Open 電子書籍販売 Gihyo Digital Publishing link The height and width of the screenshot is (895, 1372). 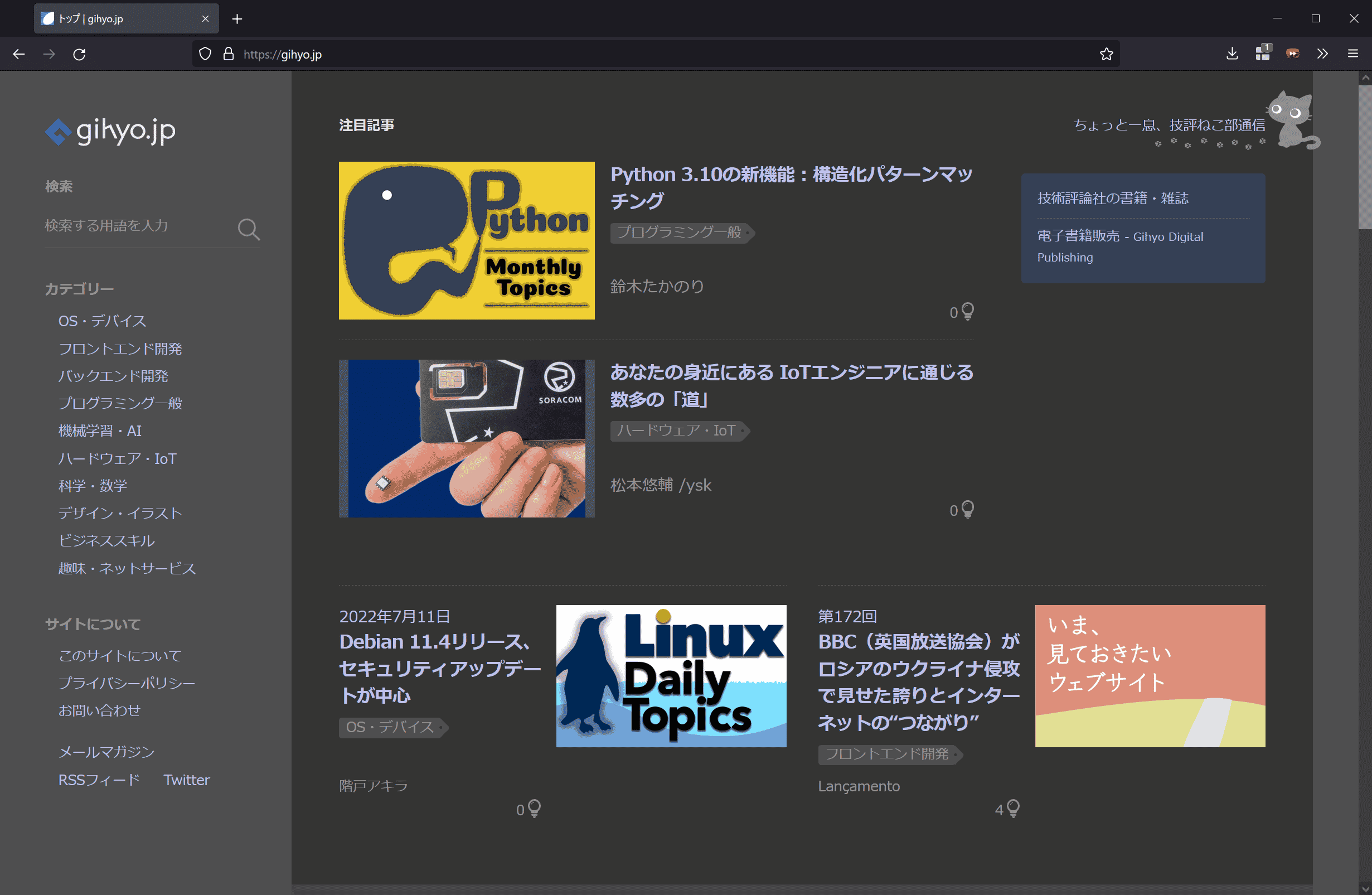click(x=1119, y=247)
